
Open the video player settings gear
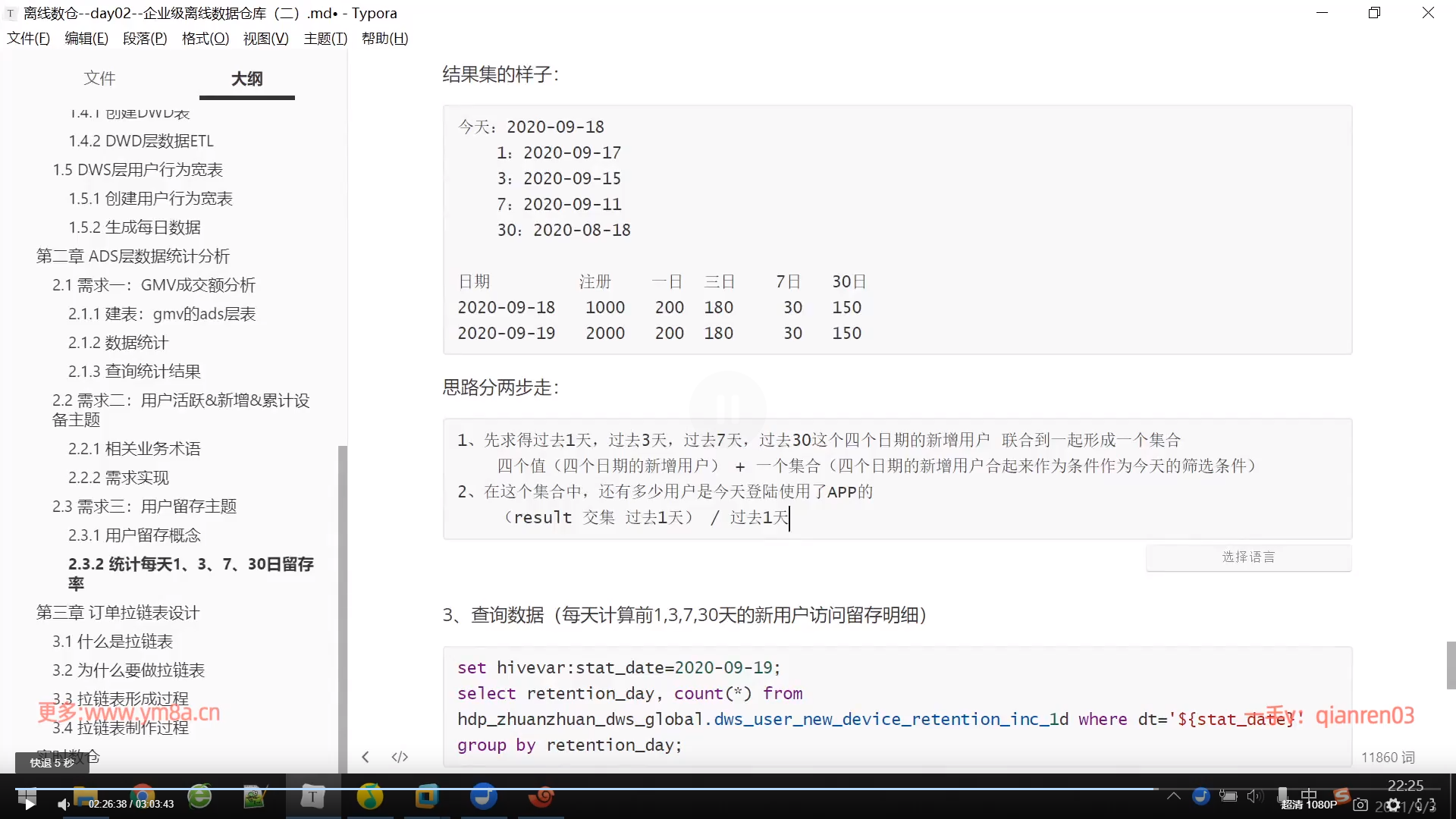(x=1393, y=805)
